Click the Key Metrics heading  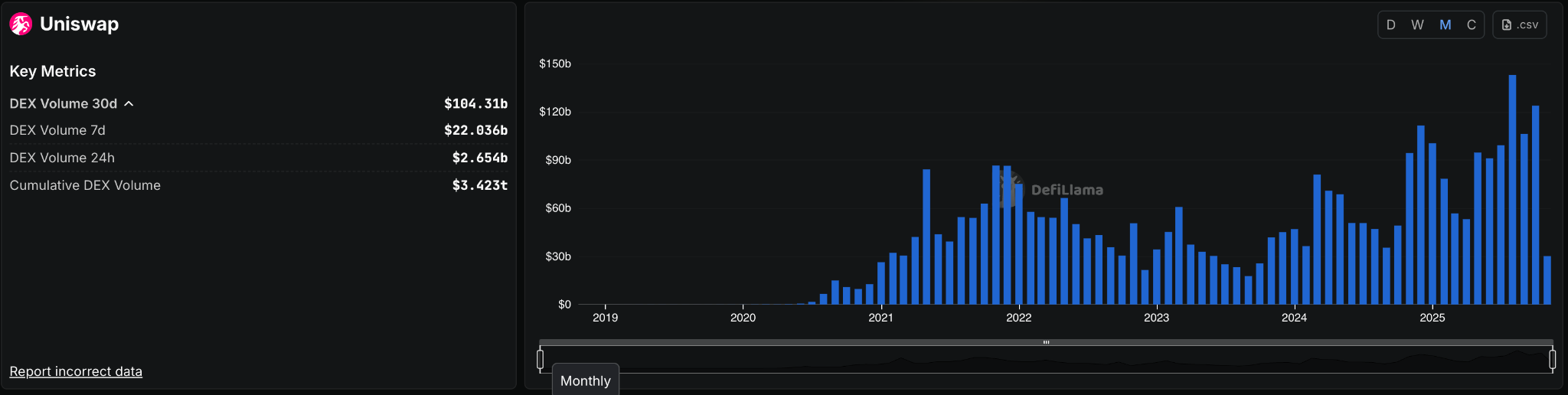(x=53, y=71)
